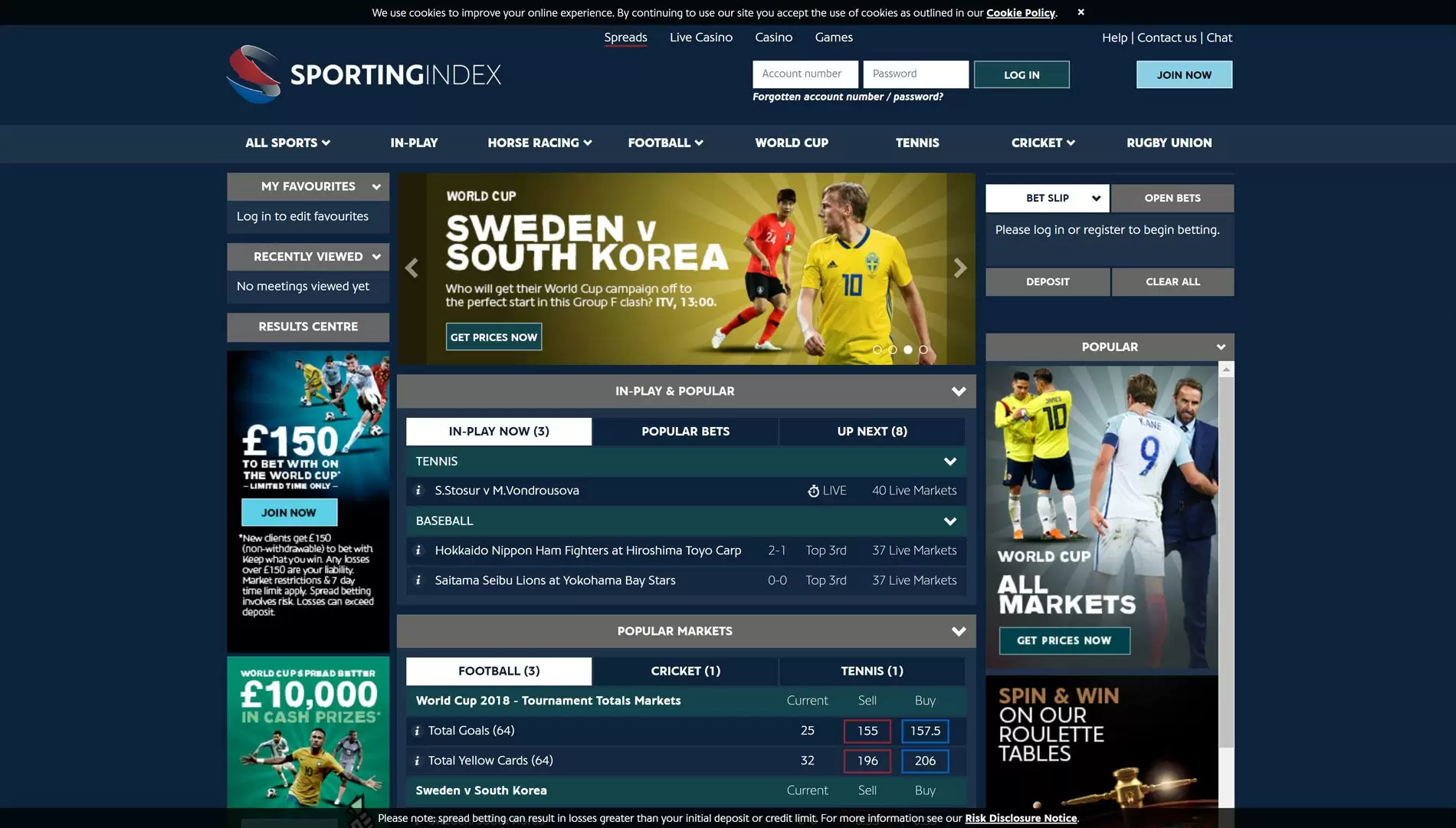This screenshot has width=1456, height=828.
Task: Open info icon for Hokkaido Nippon Ham Fighters
Action: coord(418,550)
